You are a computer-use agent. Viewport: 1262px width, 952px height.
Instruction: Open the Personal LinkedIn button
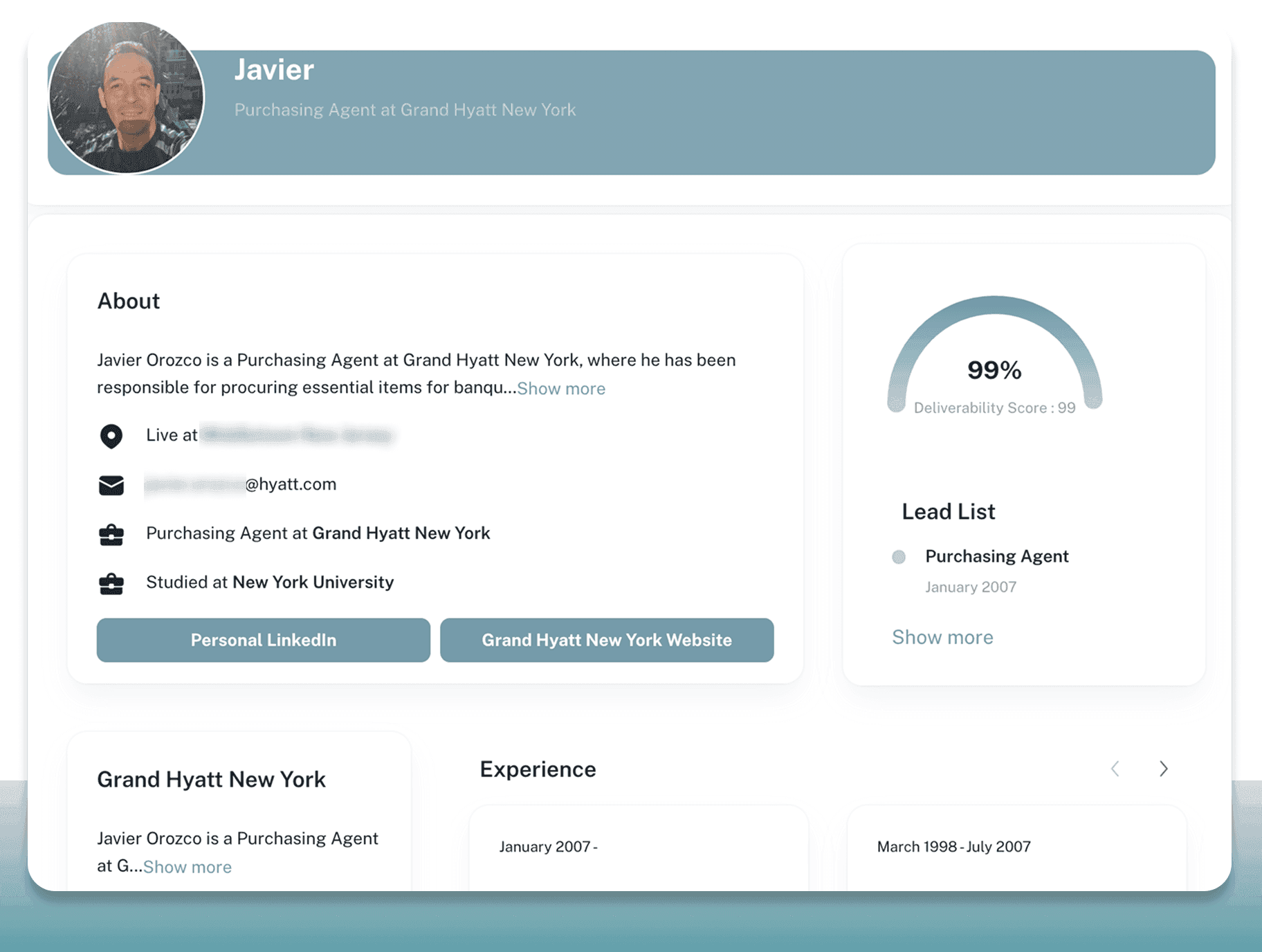coord(264,640)
